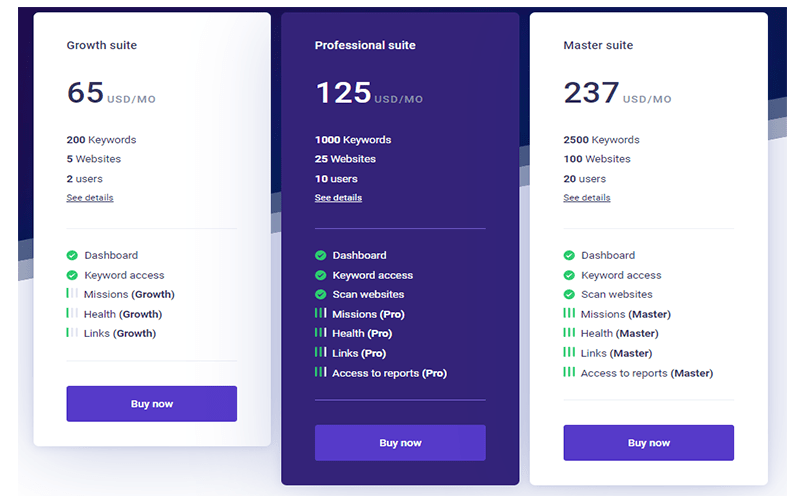The height and width of the screenshot is (500, 800).
Task: Click the Access to reports (Master) label
Action: click(647, 373)
